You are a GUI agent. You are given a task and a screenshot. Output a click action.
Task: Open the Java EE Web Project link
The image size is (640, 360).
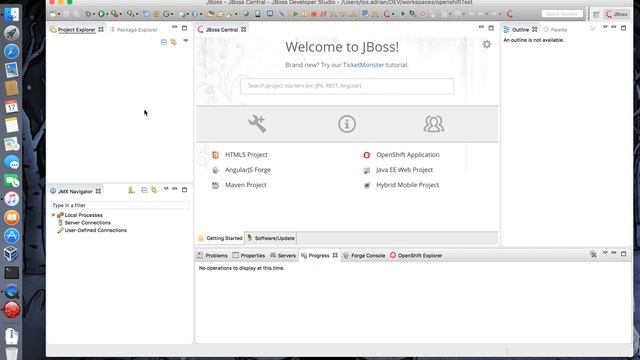[x=404, y=170]
